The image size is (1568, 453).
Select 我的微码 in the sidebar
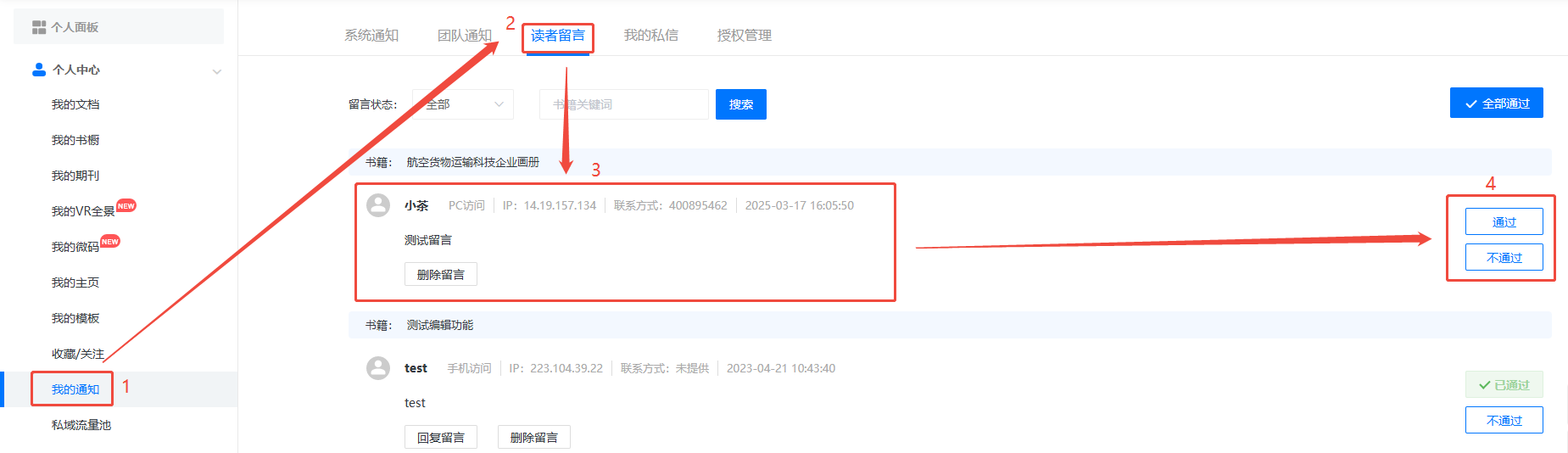(x=75, y=247)
